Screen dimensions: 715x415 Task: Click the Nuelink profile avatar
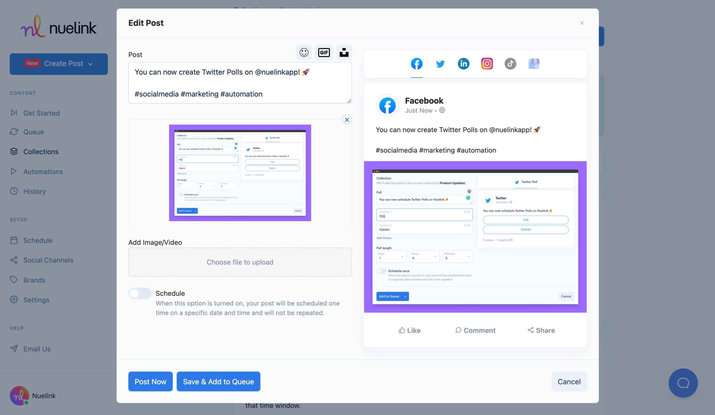20,396
